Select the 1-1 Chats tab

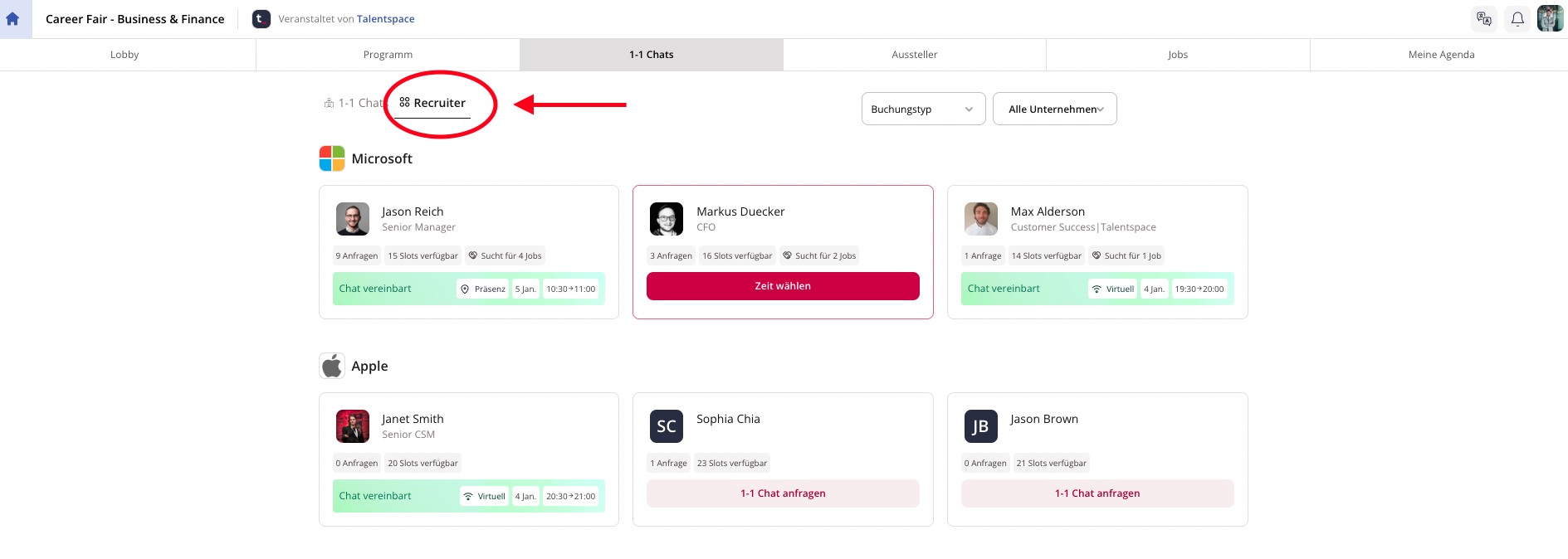(x=652, y=55)
